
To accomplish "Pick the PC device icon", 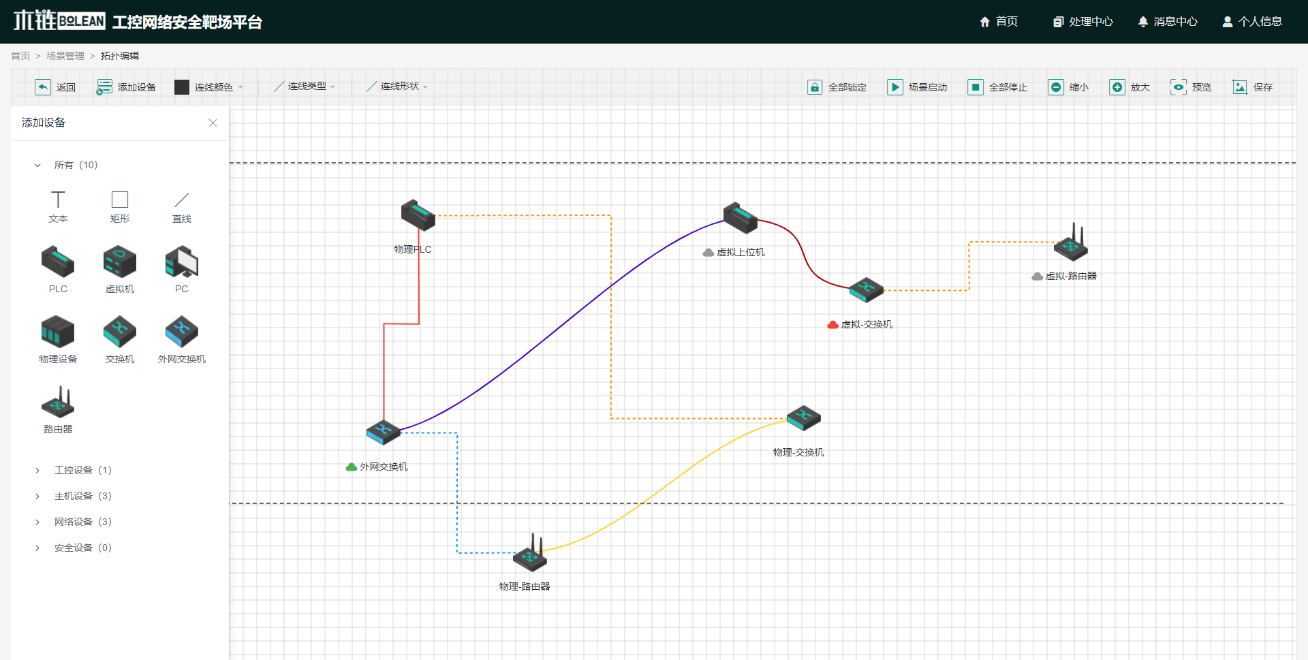I will [181, 263].
